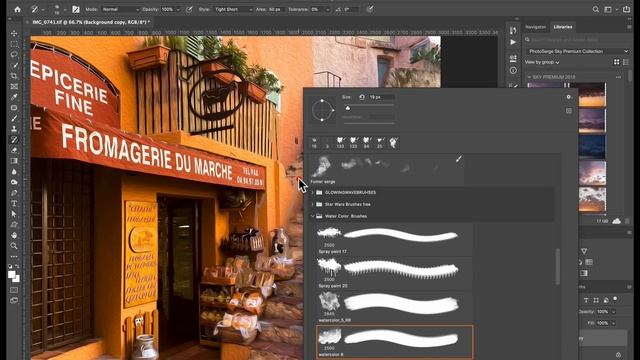Select the IMG_0743.tif document tab
640x360 pixels.
[x=91, y=22]
